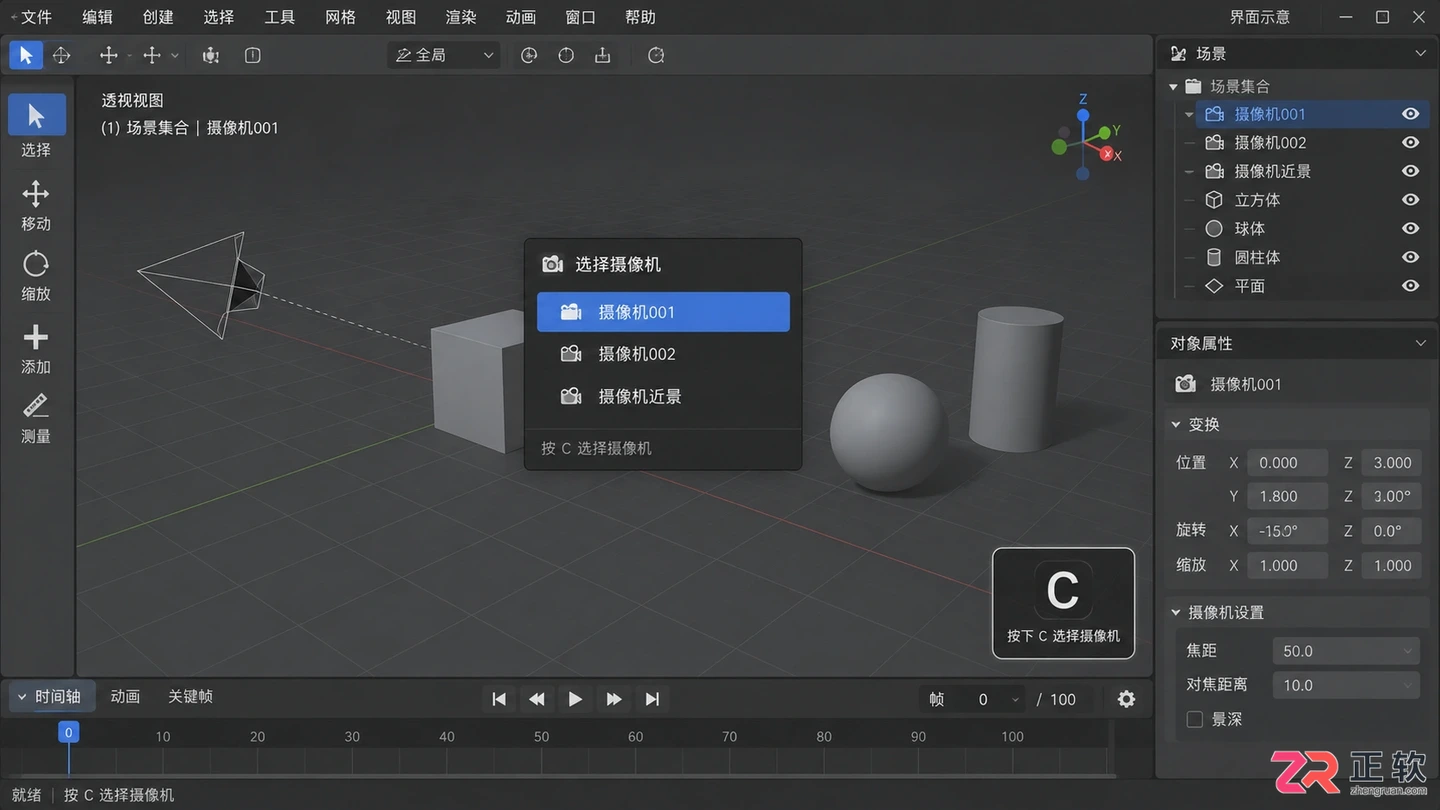Image resolution: width=1440 pixels, height=810 pixels.
Task: Select the 测量 ruler tool
Action: point(36,418)
